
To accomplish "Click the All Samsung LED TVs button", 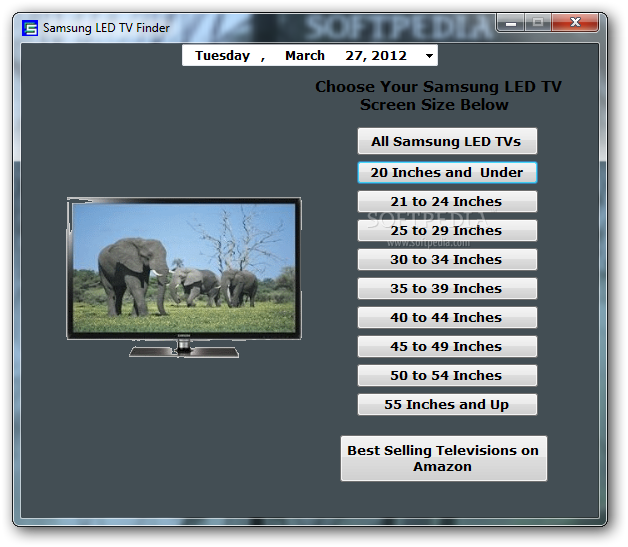I will [x=447, y=141].
